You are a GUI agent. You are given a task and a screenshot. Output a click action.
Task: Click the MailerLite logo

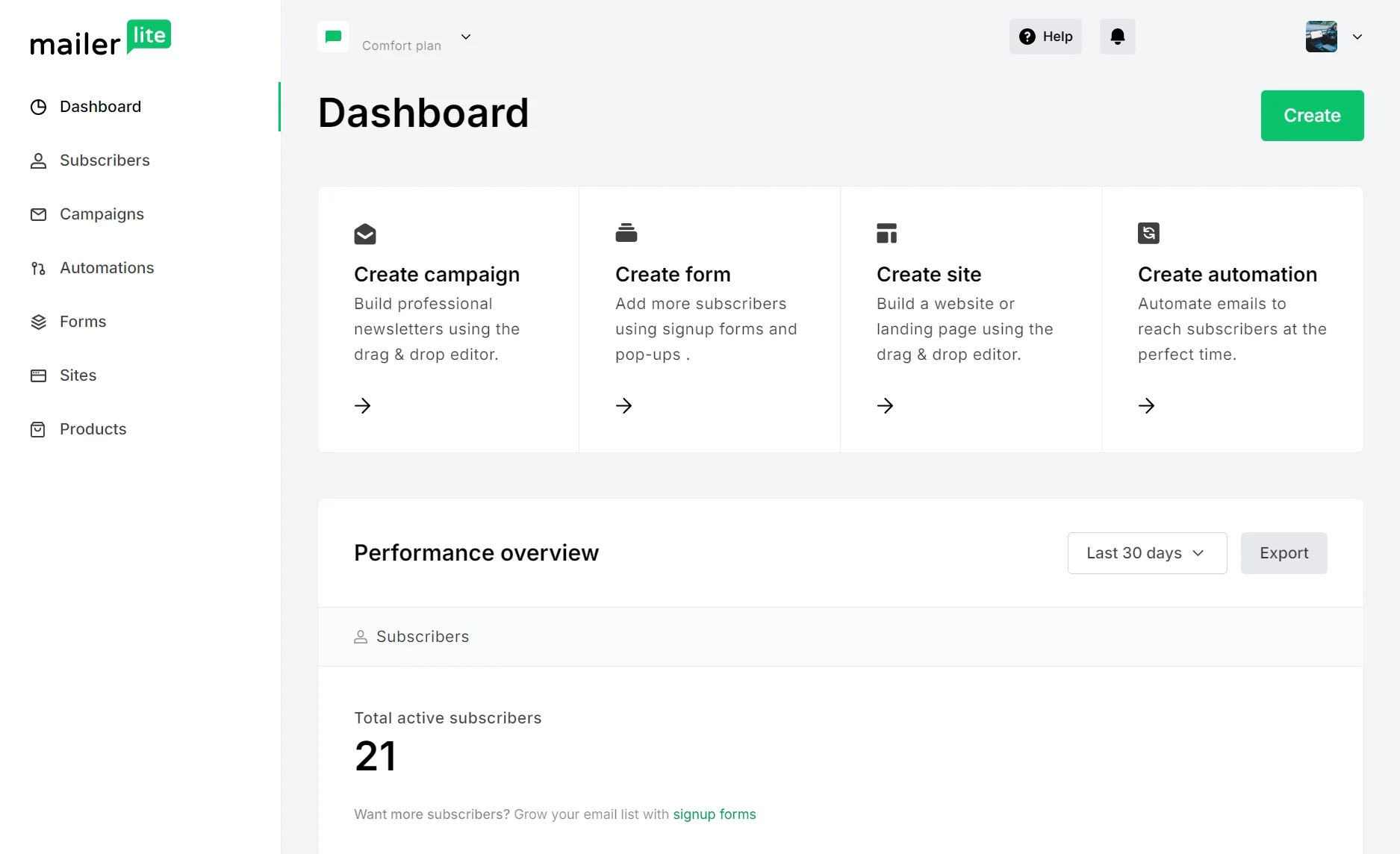[x=101, y=38]
